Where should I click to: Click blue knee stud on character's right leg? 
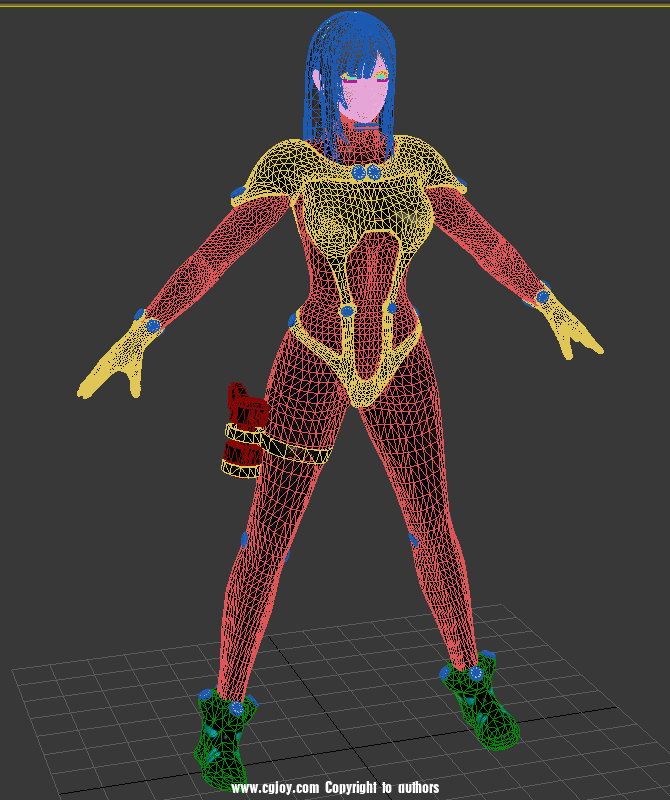click(x=245, y=539)
